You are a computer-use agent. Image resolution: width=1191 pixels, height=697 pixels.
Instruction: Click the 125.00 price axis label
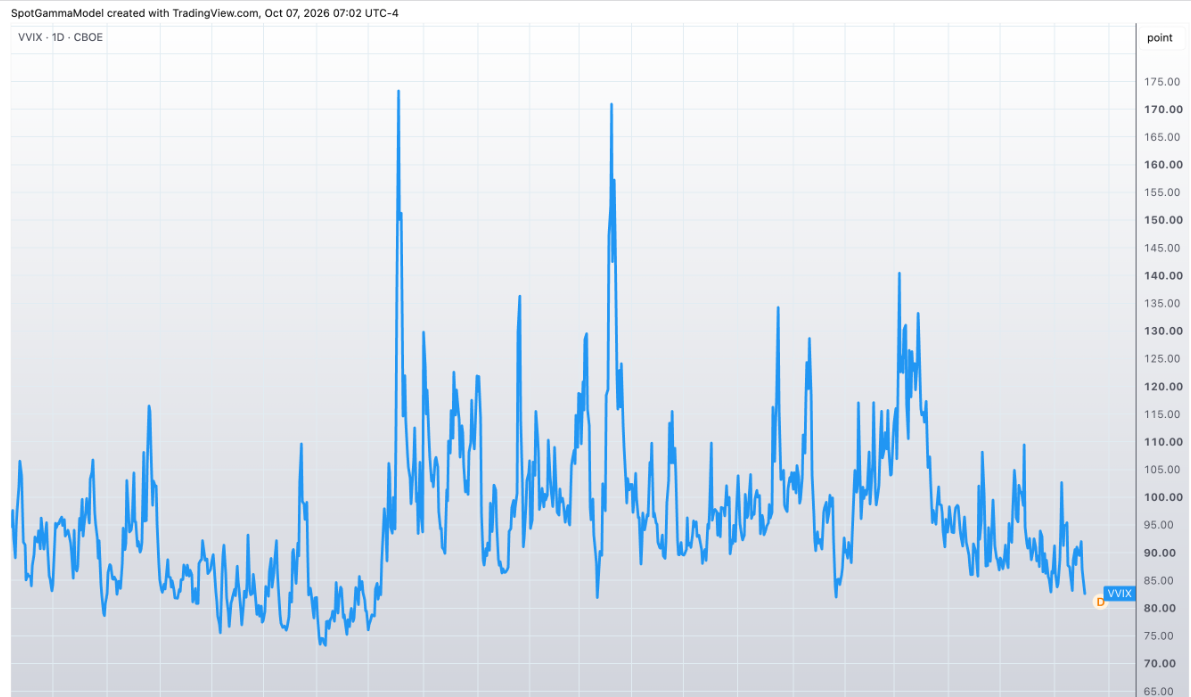[x=1162, y=359]
